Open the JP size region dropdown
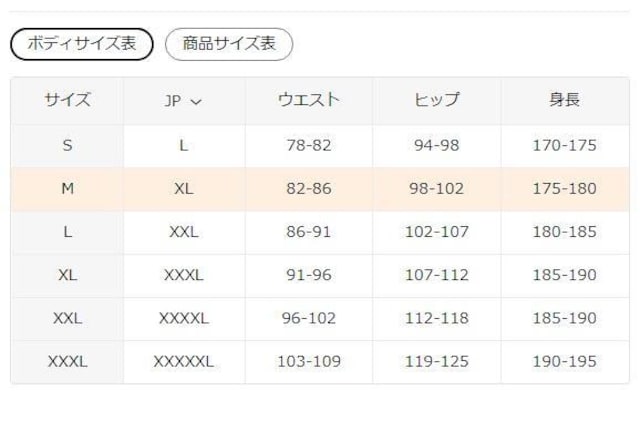The height and width of the screenshot is (421, 640). (183, 100)
